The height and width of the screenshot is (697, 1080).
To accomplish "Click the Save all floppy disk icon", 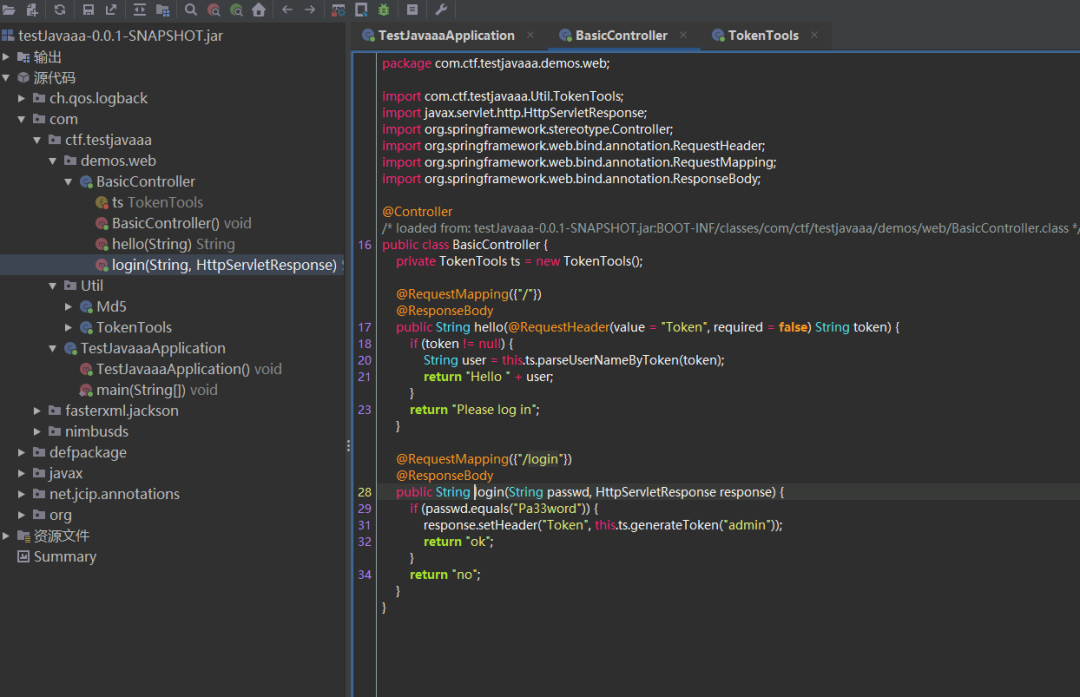I will coord(88,10).
